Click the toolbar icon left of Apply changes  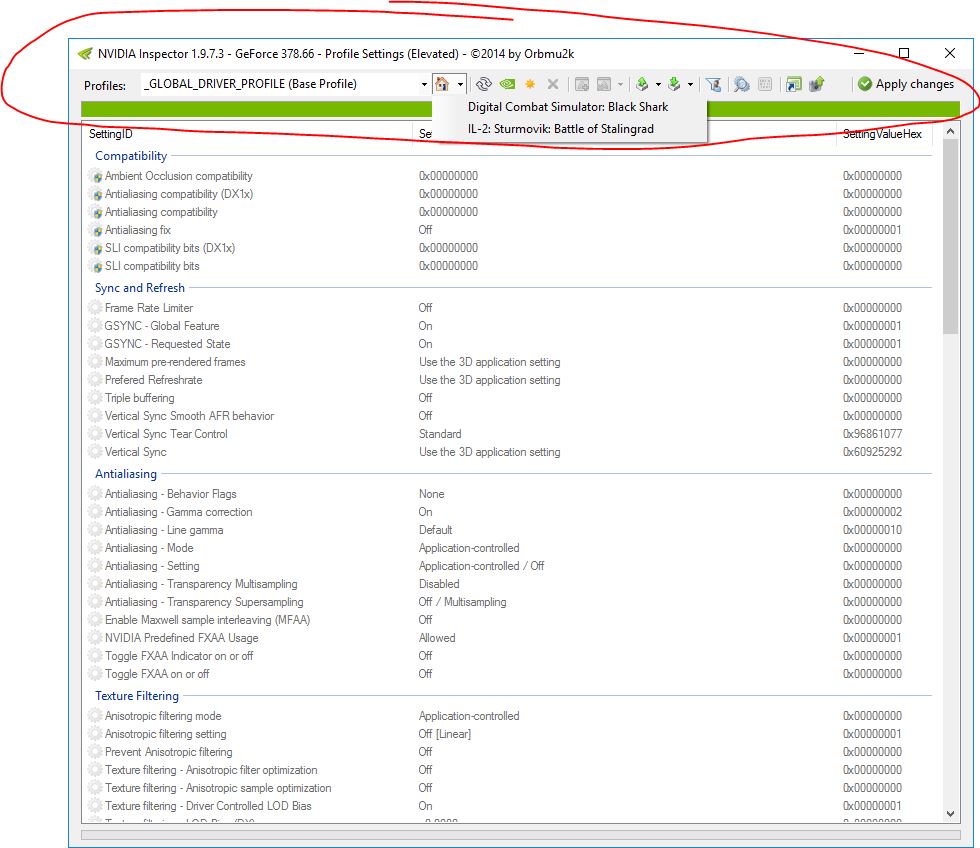[817, 84]
